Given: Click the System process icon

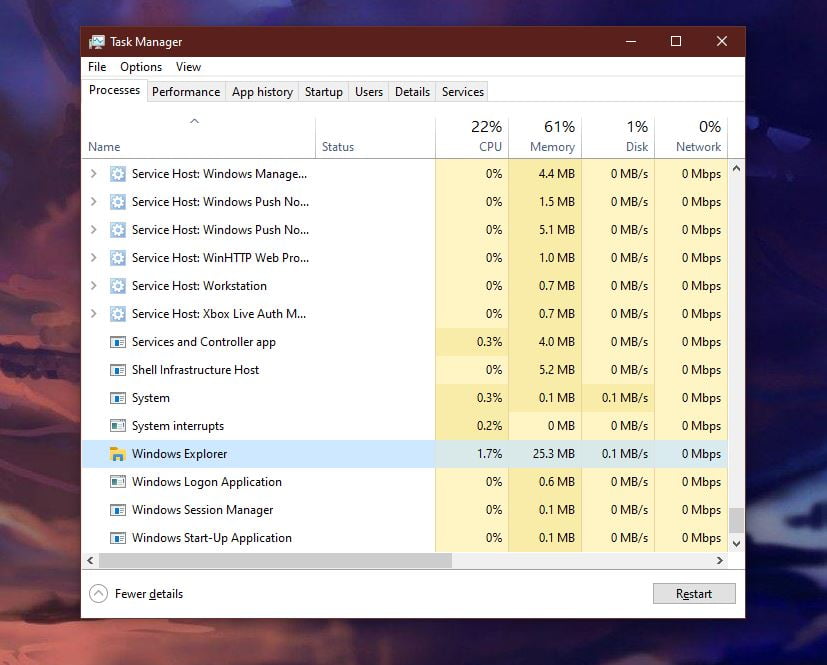Looking at the screenshot, I should (118, 398).
